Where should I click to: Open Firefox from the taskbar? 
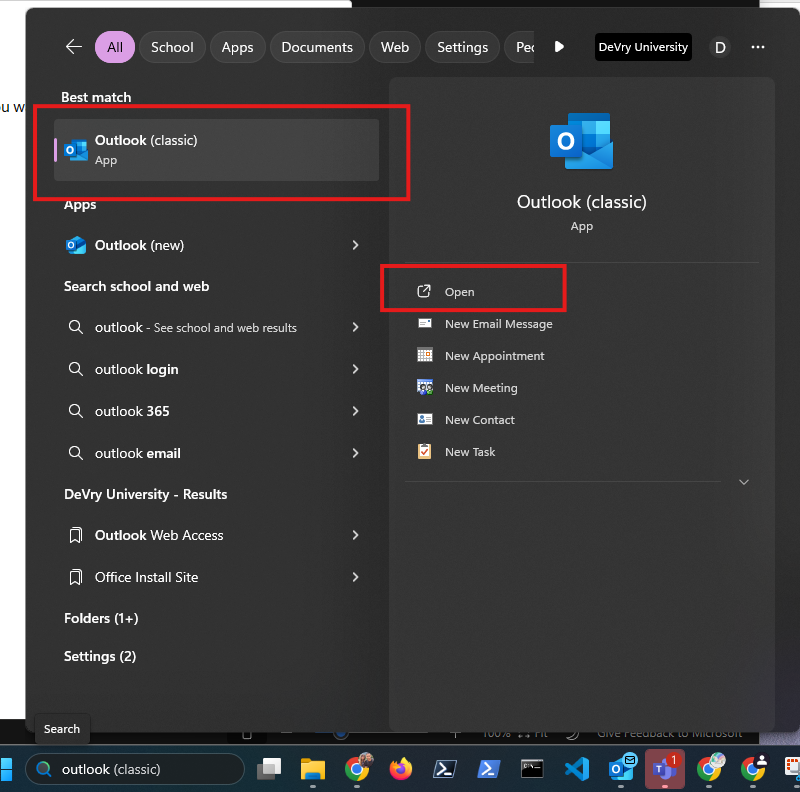tap(401, 769)
